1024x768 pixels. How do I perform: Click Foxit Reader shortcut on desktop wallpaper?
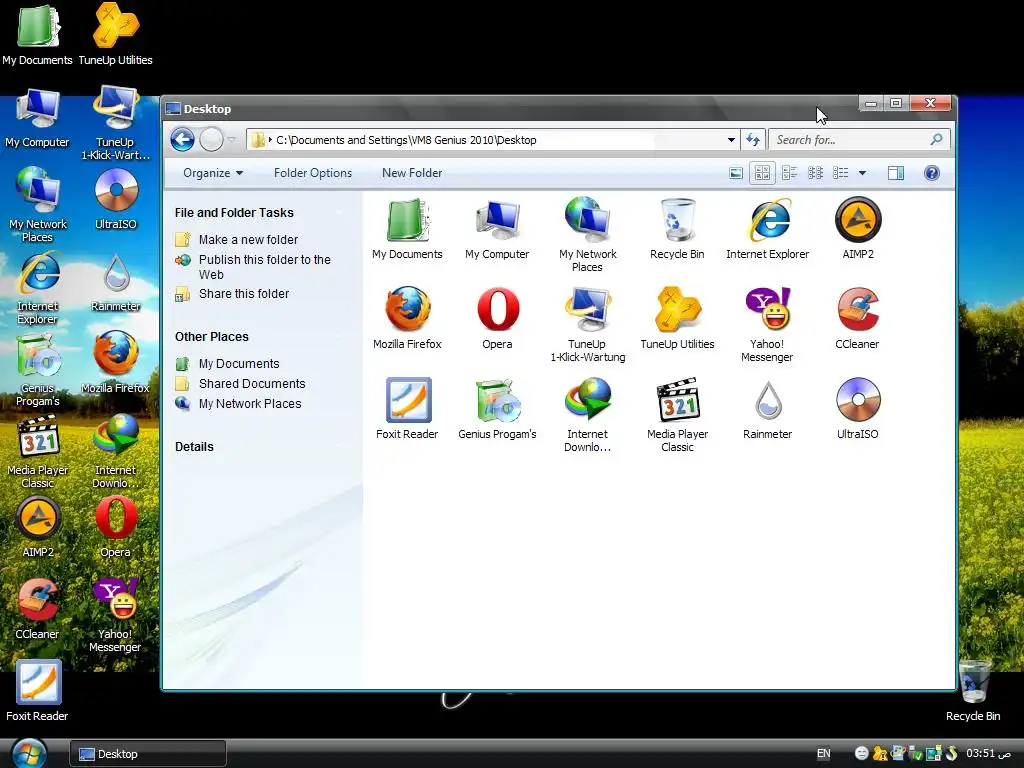[x=37, y=691]
